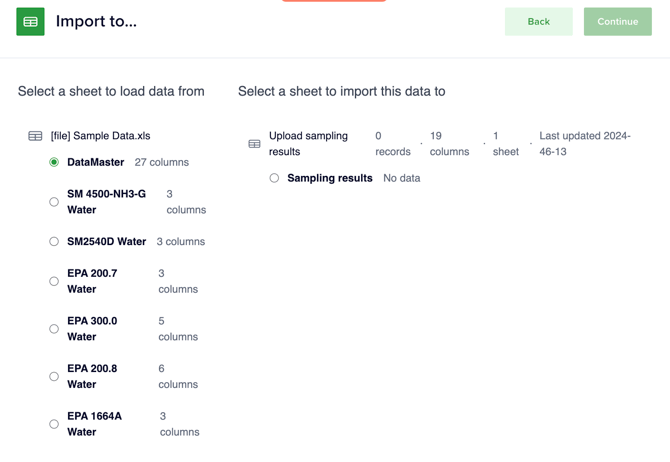Click the EPA 1664A Water sheet label
The image size is (670, 462).
click(x=94, y=424)
